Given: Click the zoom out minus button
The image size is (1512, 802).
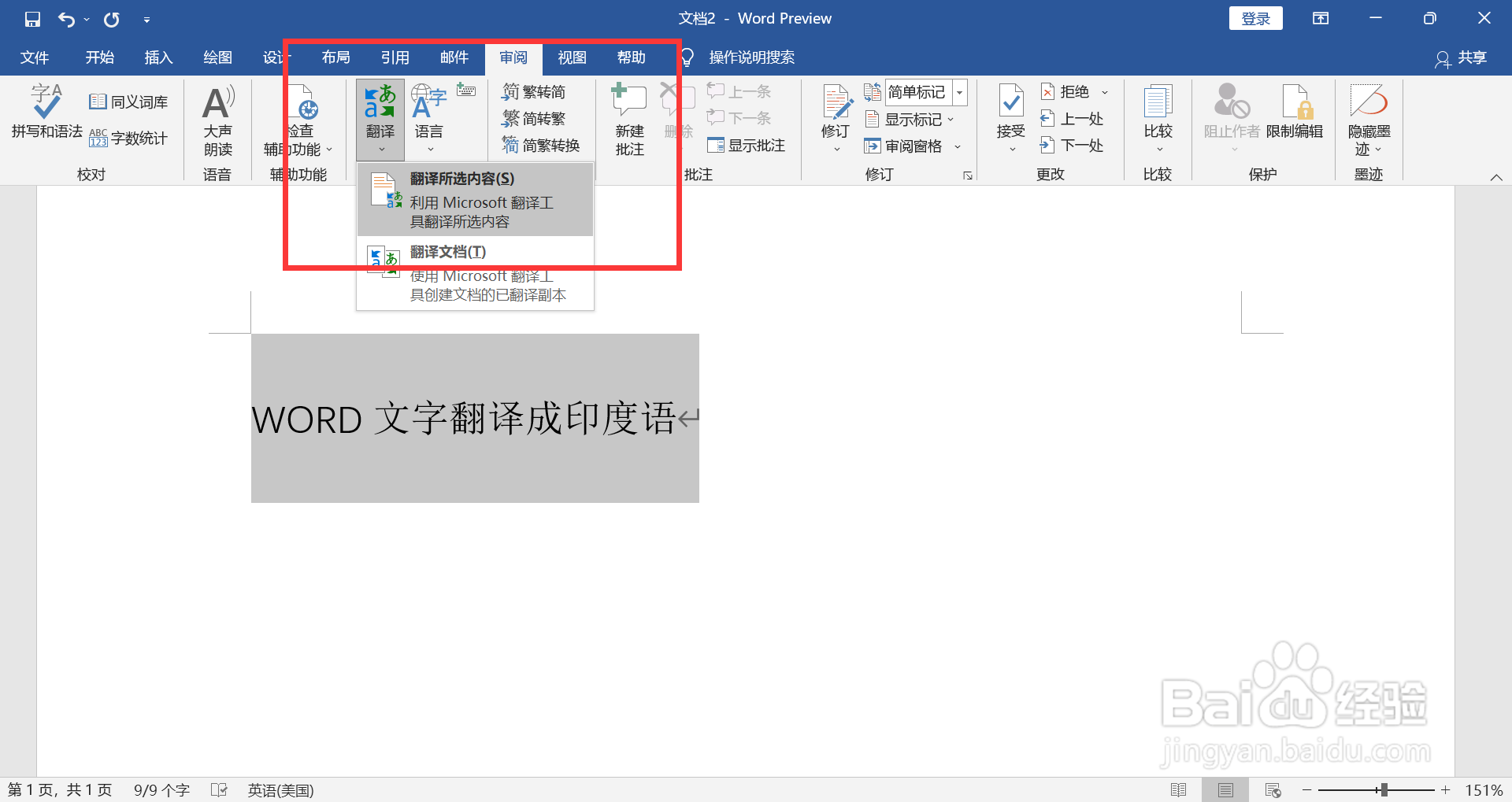Looking at the screenshot, I should tap(1306, 789).
